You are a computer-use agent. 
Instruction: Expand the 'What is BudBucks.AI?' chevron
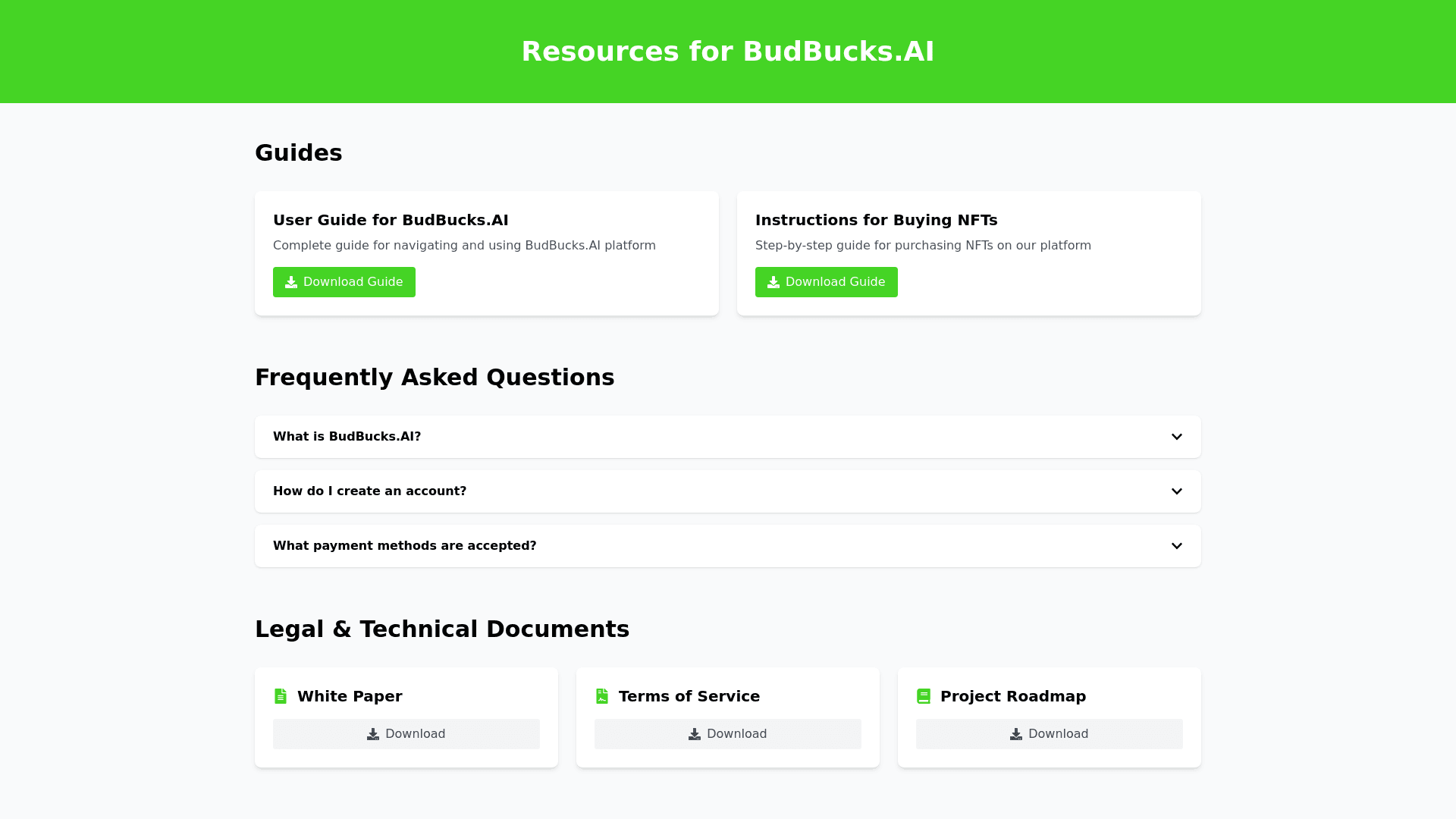1177,437
